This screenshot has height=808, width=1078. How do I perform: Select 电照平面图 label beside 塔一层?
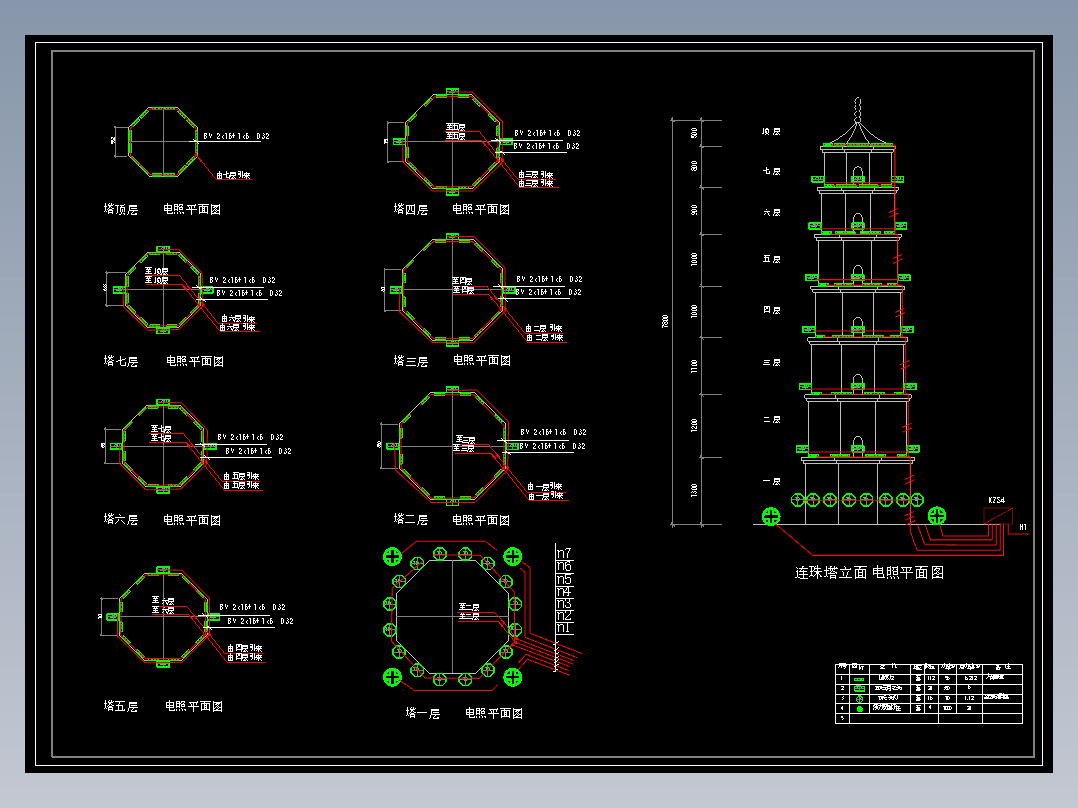494,713
